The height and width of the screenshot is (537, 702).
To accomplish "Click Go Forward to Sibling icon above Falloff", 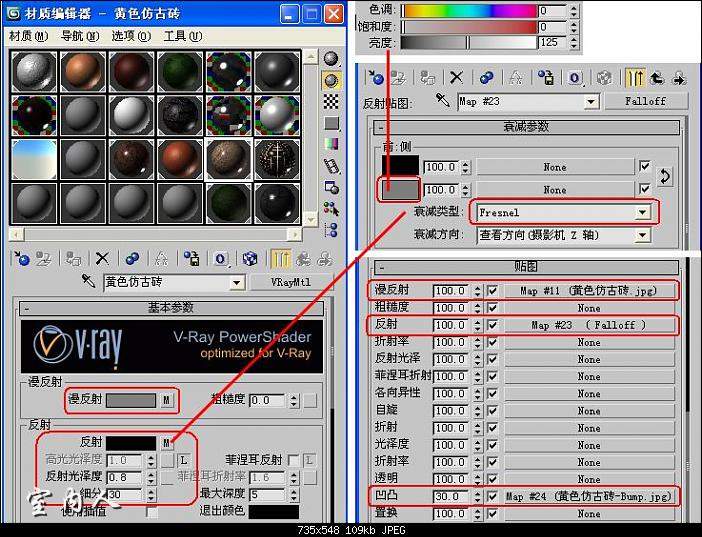I will (679, 77).
